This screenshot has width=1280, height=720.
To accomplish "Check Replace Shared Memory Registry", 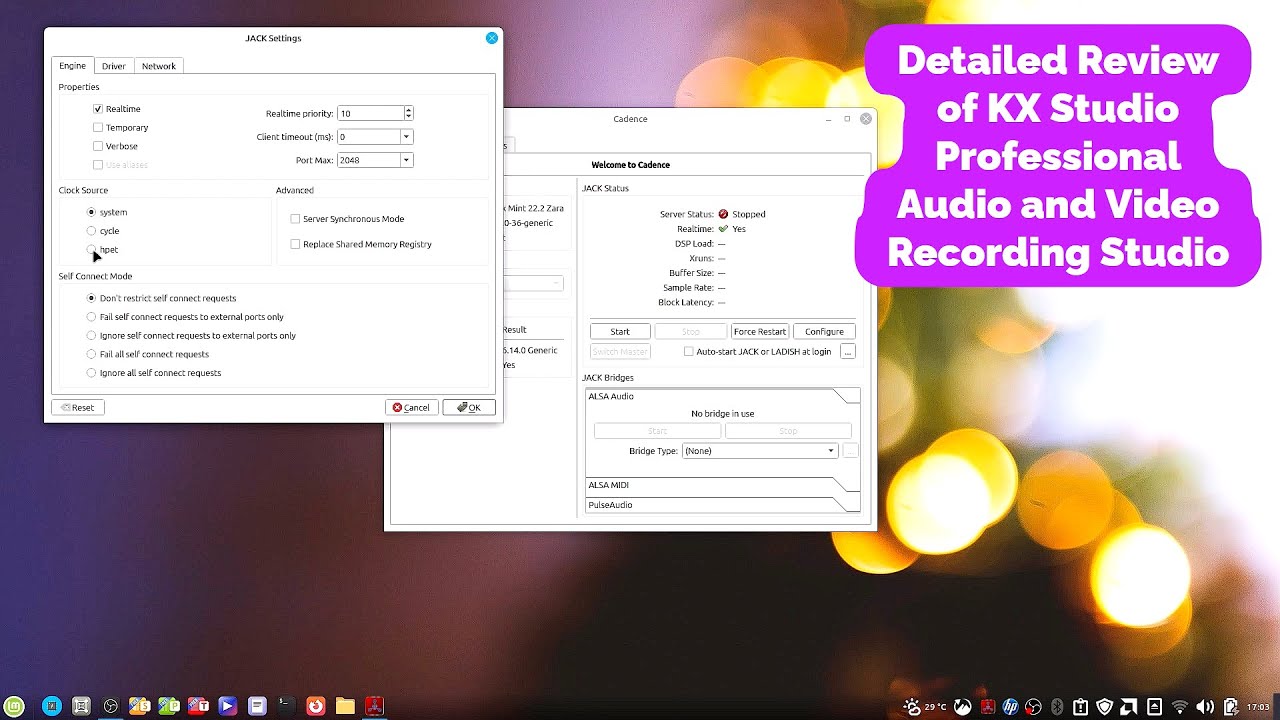I will [x=295, y=244].
